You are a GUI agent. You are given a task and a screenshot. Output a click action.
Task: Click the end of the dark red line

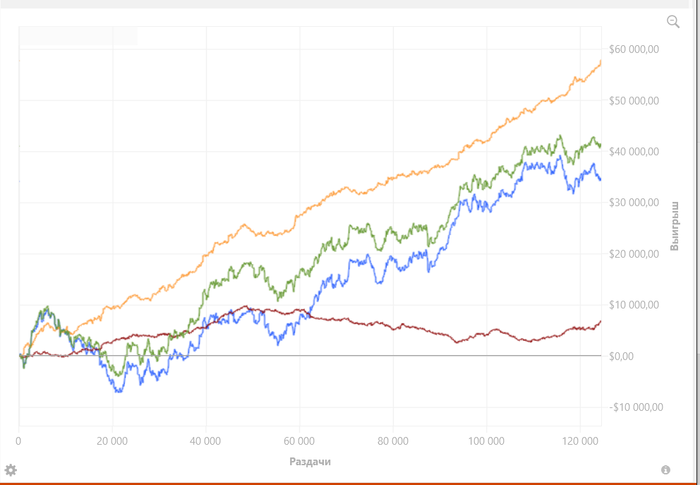[x=600, y=322]
